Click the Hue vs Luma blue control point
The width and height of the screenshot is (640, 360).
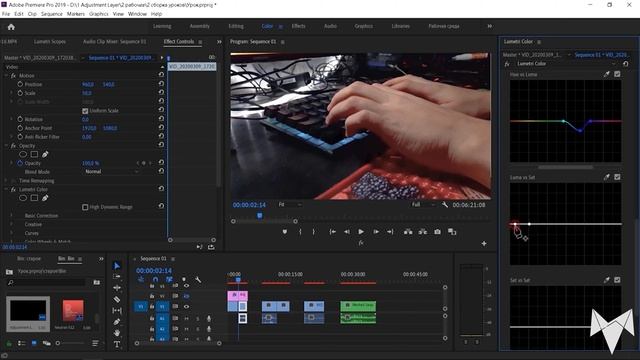[x=580, y=131]
